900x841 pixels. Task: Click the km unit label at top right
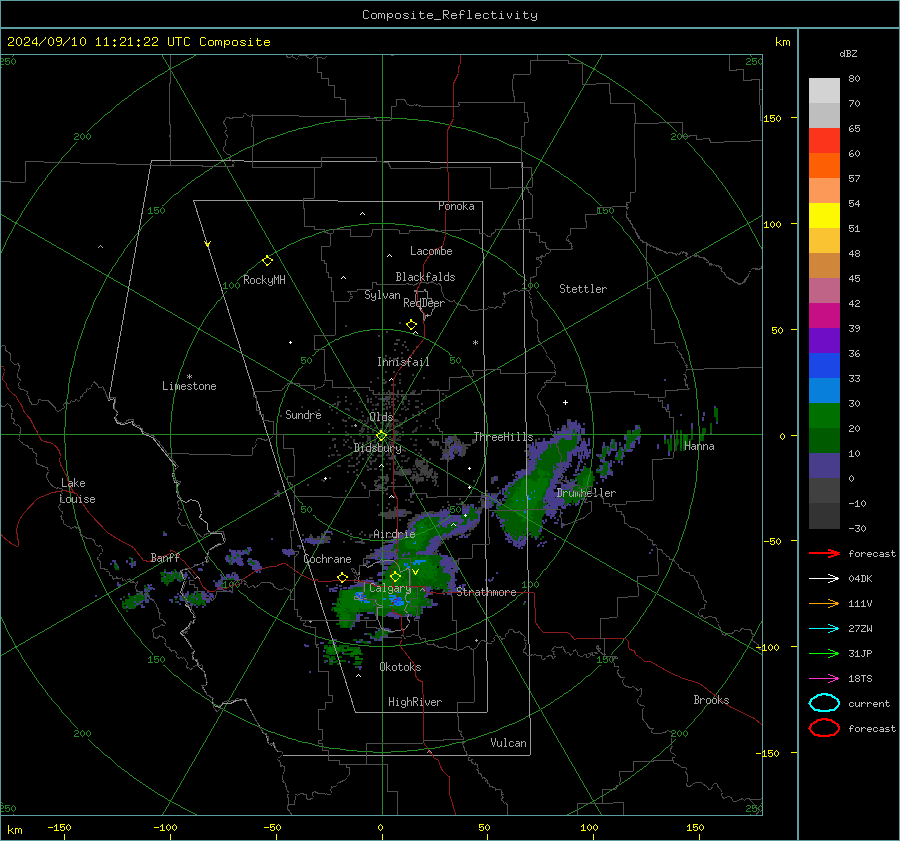pos(782,42)
